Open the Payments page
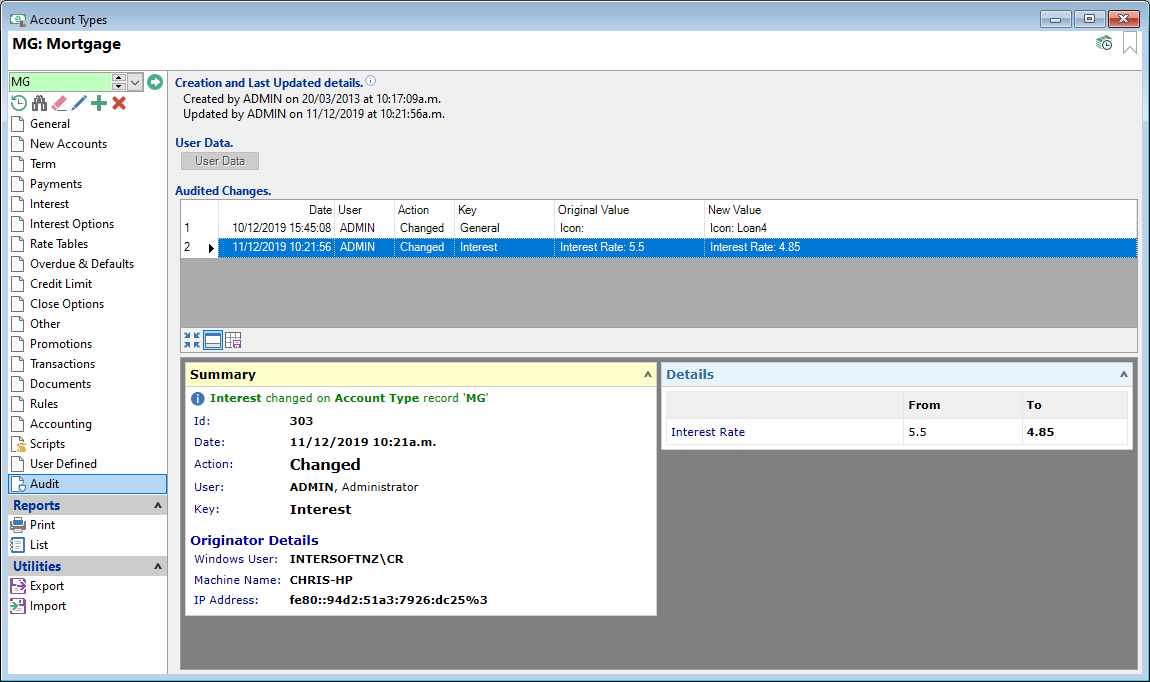The width and height of the screenshot is (1150, 682). click(x=56, y=184)
